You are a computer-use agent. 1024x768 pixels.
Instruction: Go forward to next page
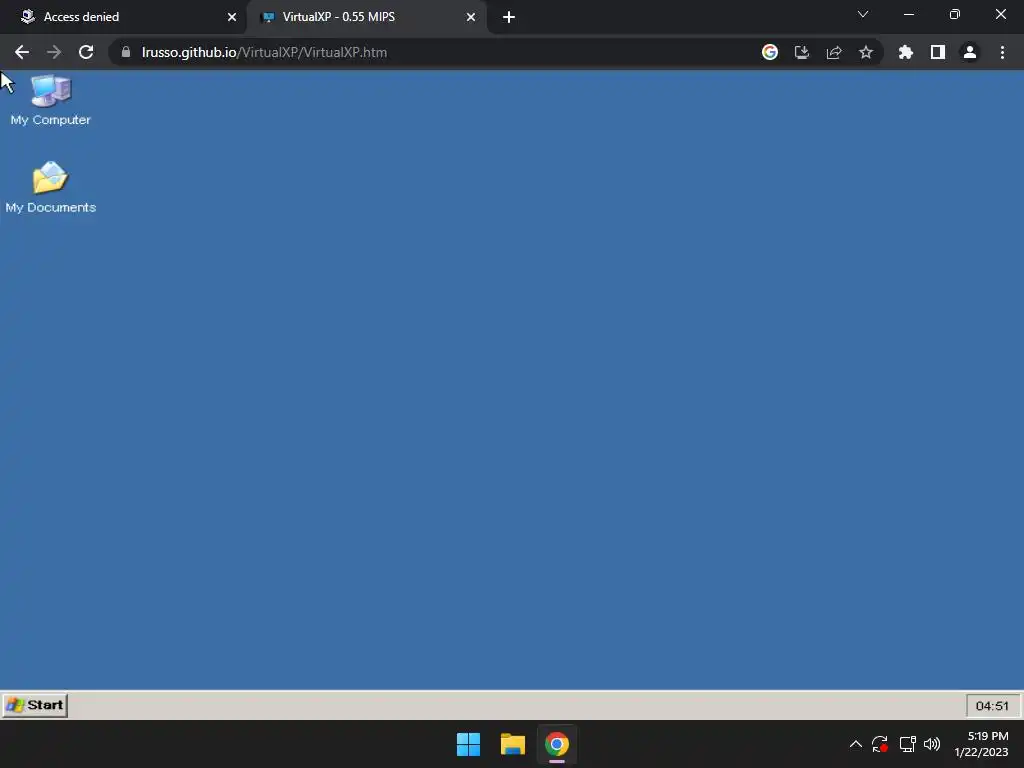pos(54,52)
